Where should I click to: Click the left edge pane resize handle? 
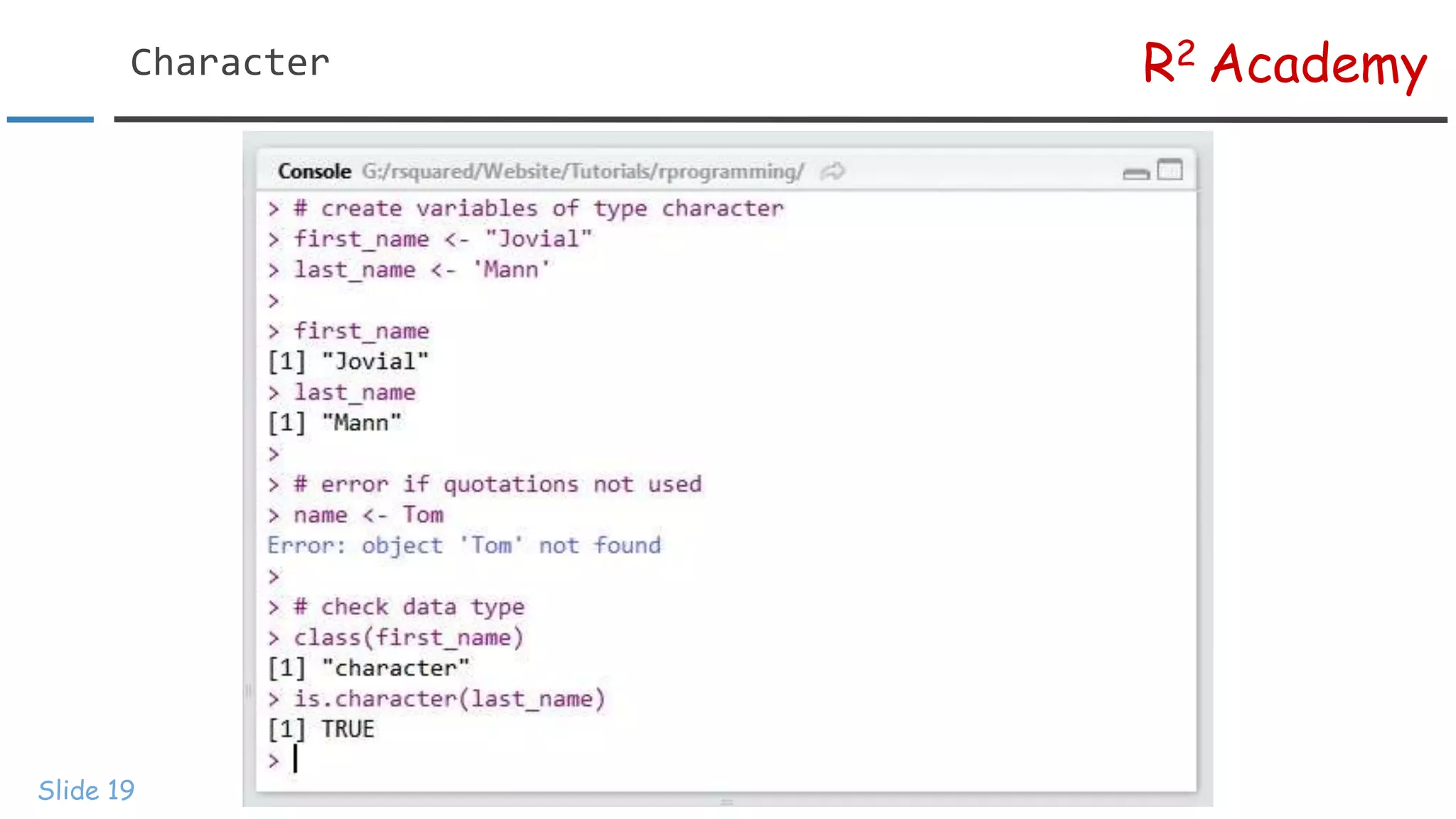click(248, 690)
